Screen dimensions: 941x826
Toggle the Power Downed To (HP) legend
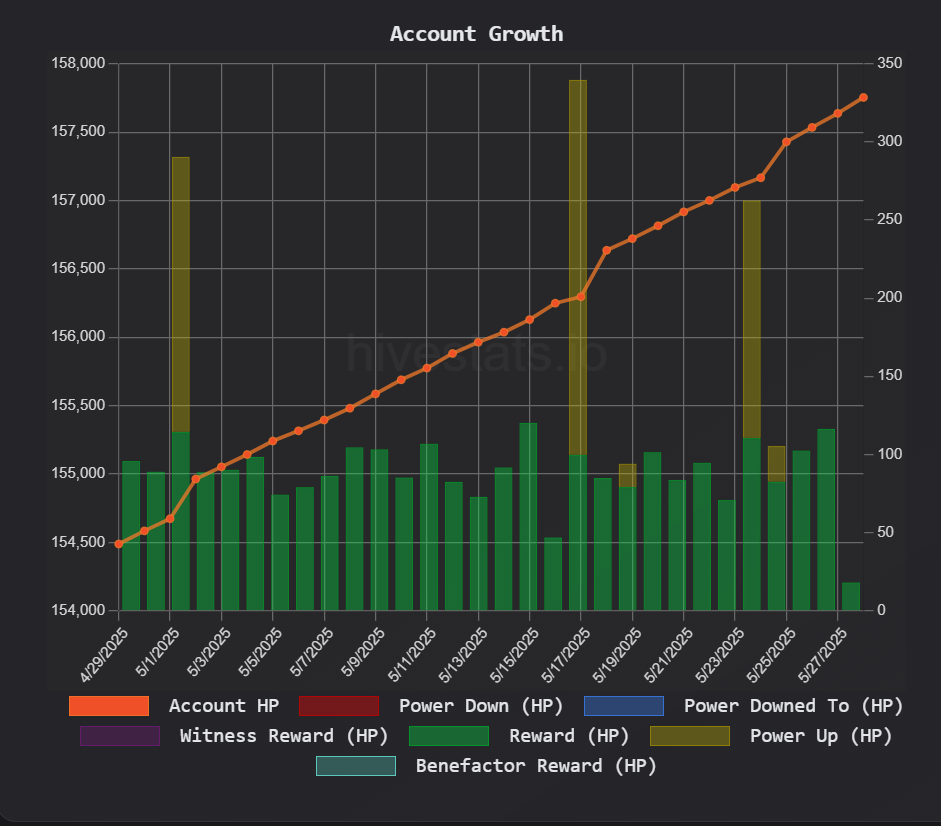pyautogui.click(x=793, y=706)
